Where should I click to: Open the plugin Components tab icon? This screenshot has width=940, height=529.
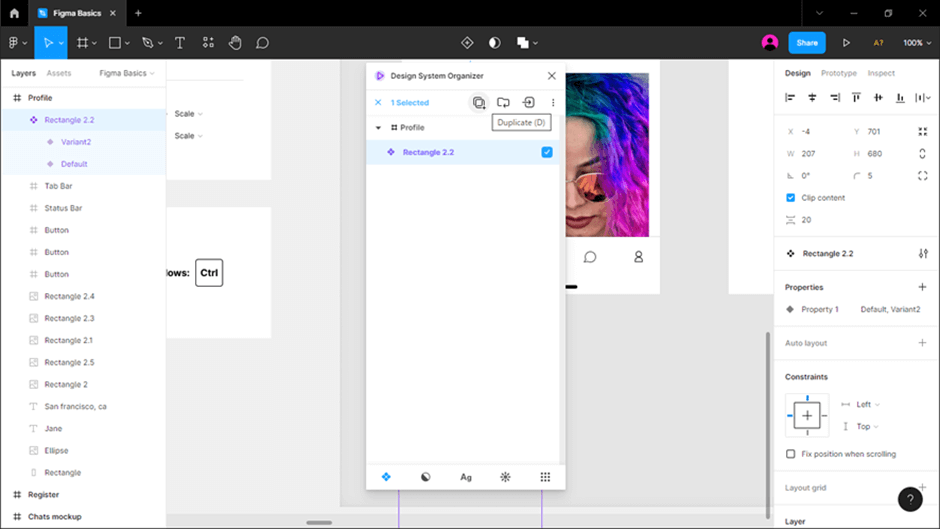(x=386, y=477)
